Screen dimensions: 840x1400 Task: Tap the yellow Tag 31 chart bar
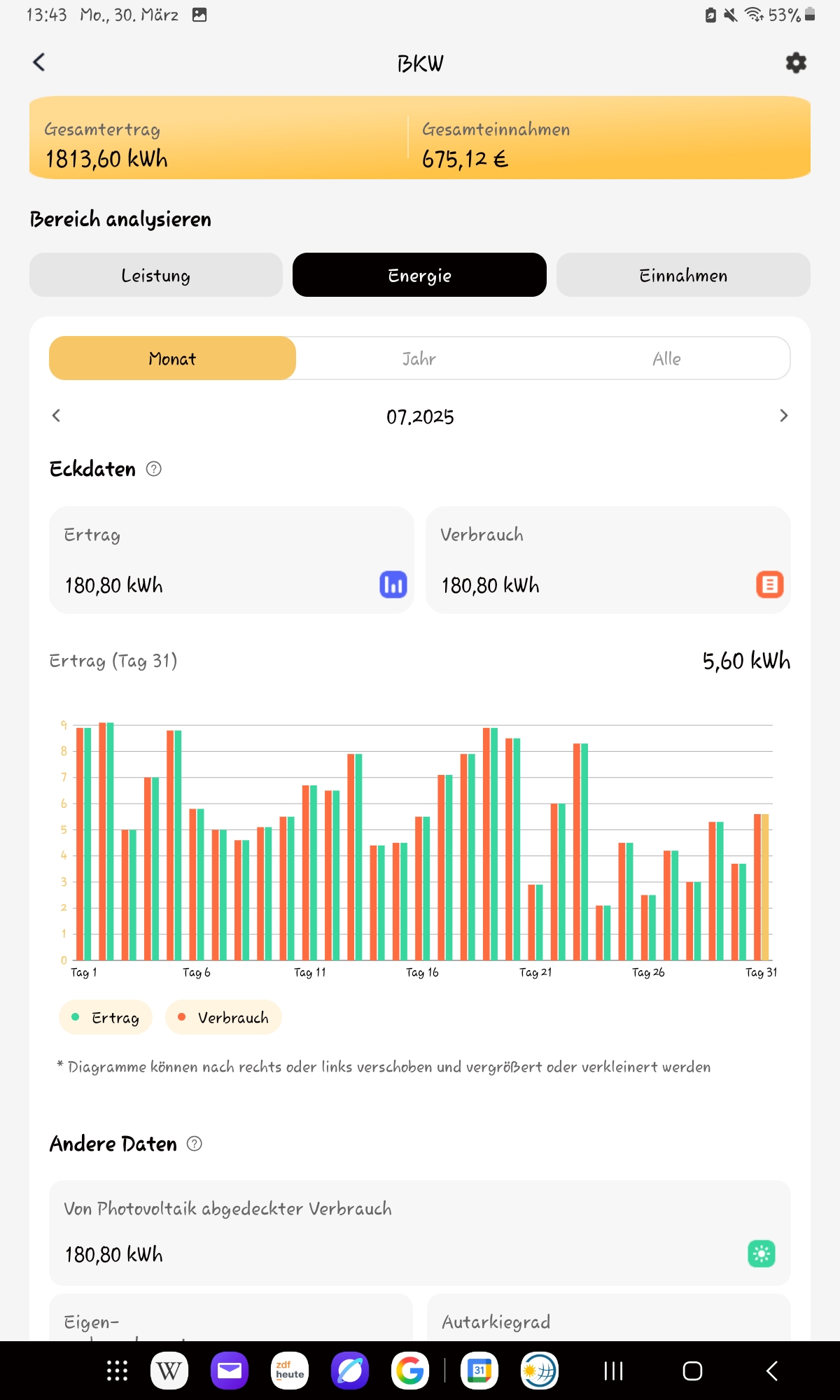[765, 887]
